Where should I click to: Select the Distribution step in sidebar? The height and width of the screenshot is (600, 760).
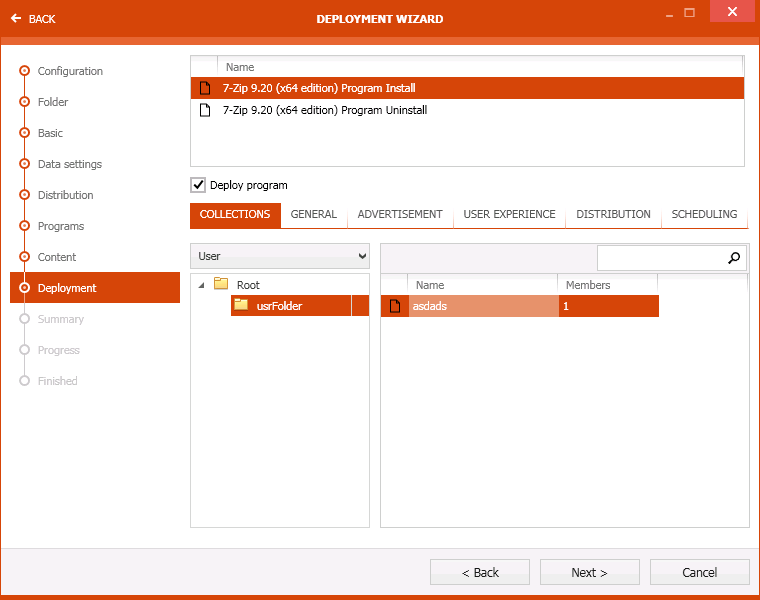(x=65, y=195)
